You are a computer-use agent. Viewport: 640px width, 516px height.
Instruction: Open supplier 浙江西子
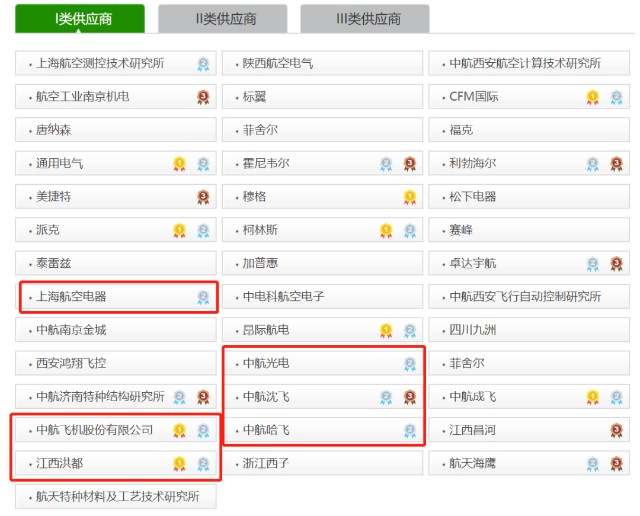(x=322, y=463)
